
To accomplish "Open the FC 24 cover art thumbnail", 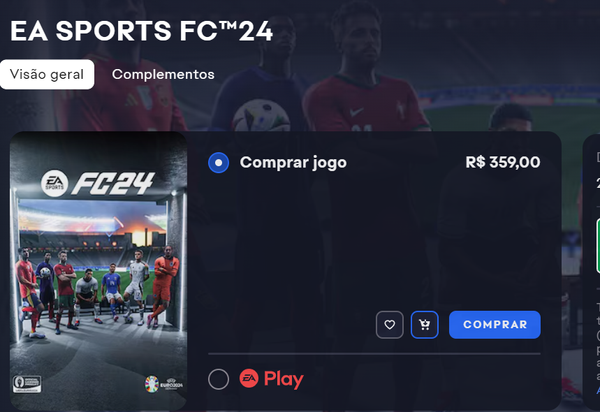I will [x=98, y=271].
